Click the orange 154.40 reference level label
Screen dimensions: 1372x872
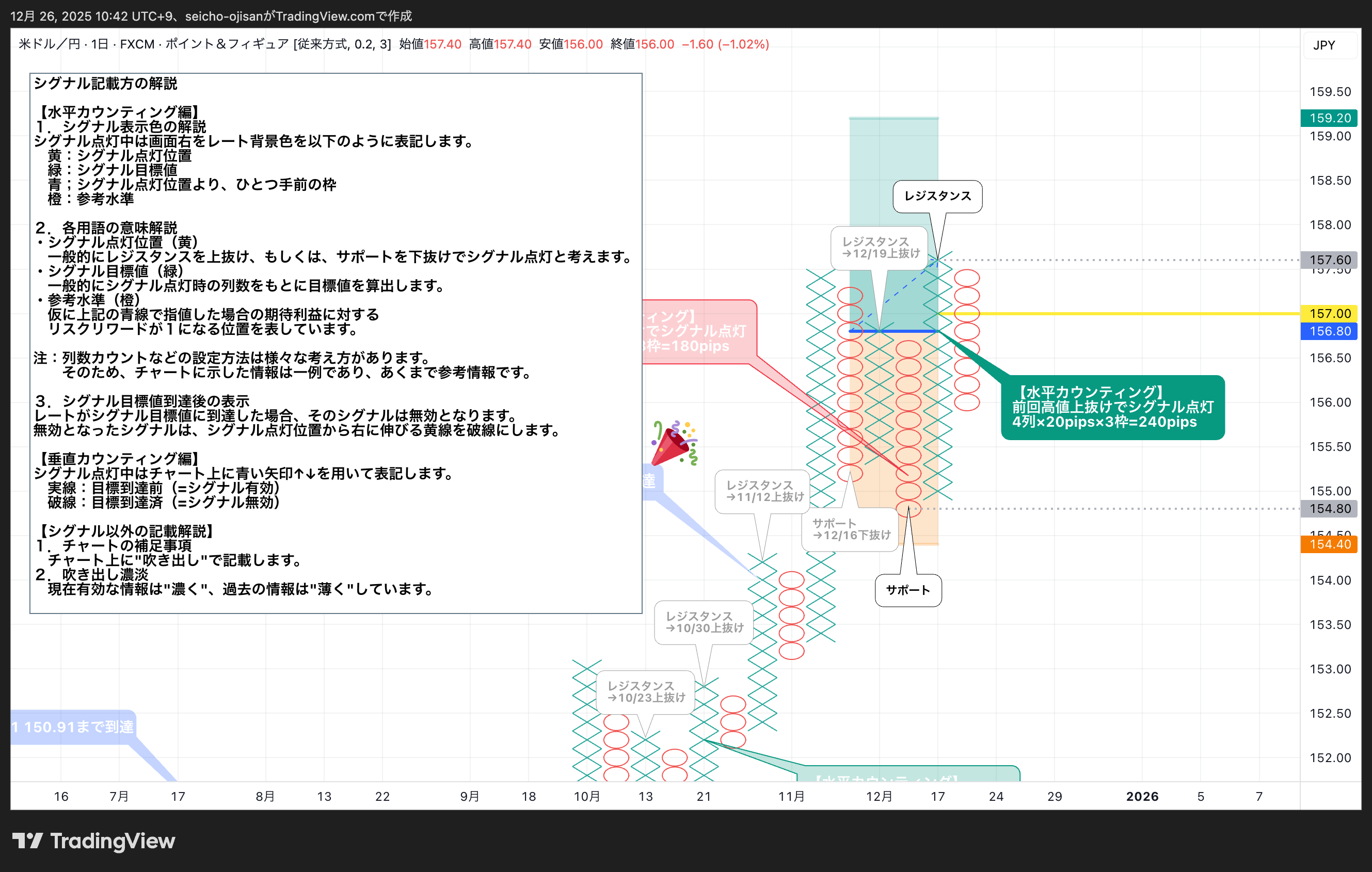coord(1329,544)
